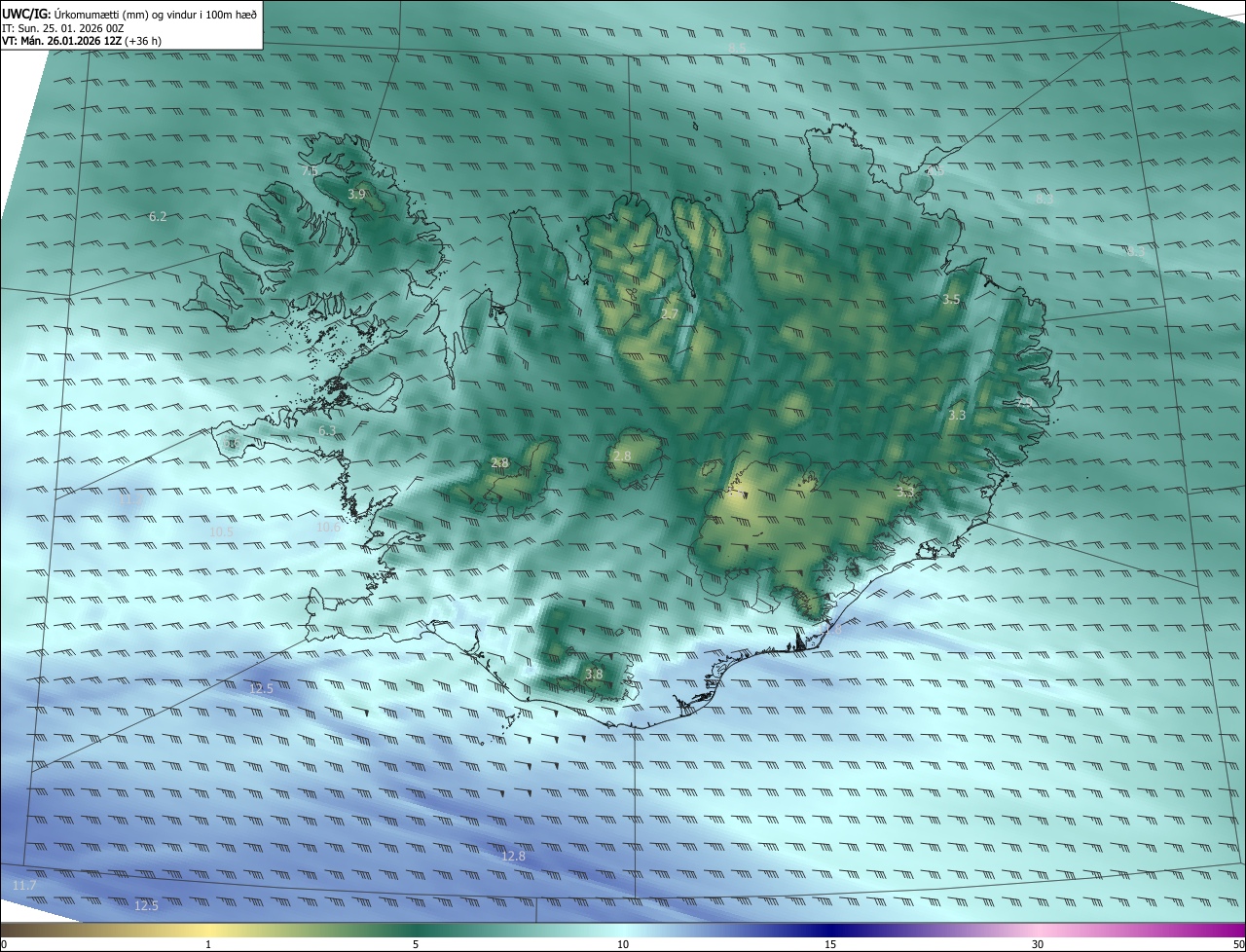Click the 3.8 value label on the south coast
Image resolution: width=1246 pixels, height=952 pixels.
(x=593, y=674)
